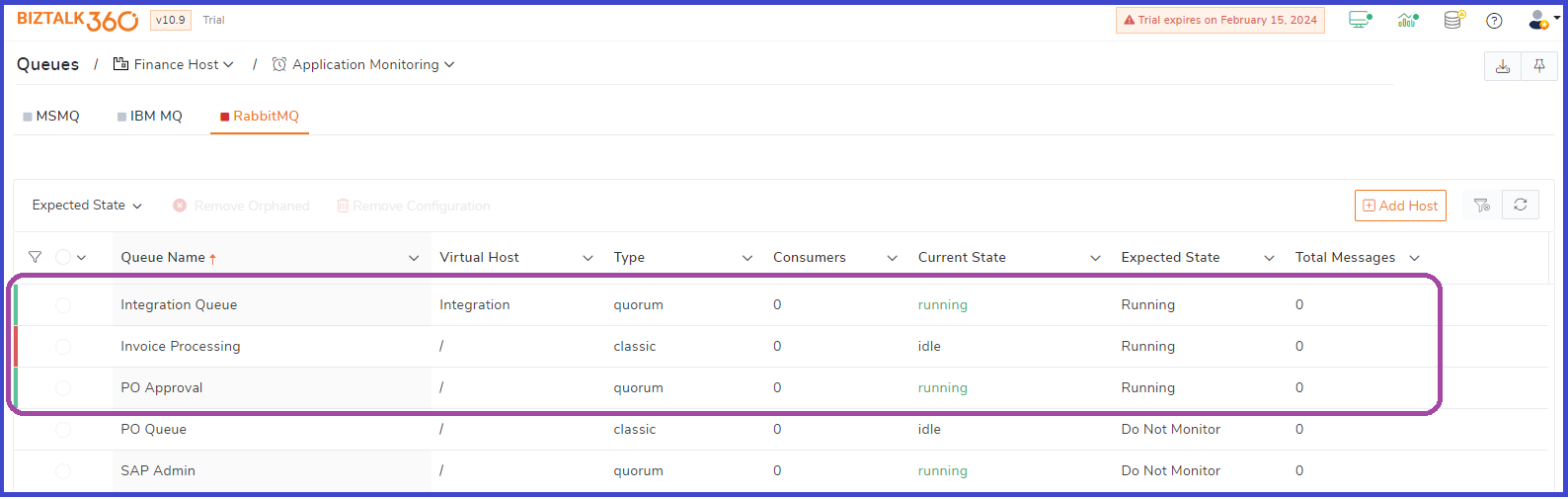The height and width of the screenshot is (499, 1568).
Task: Refresh the RabbitMQ queues grid
Action: click(1521, 205)
